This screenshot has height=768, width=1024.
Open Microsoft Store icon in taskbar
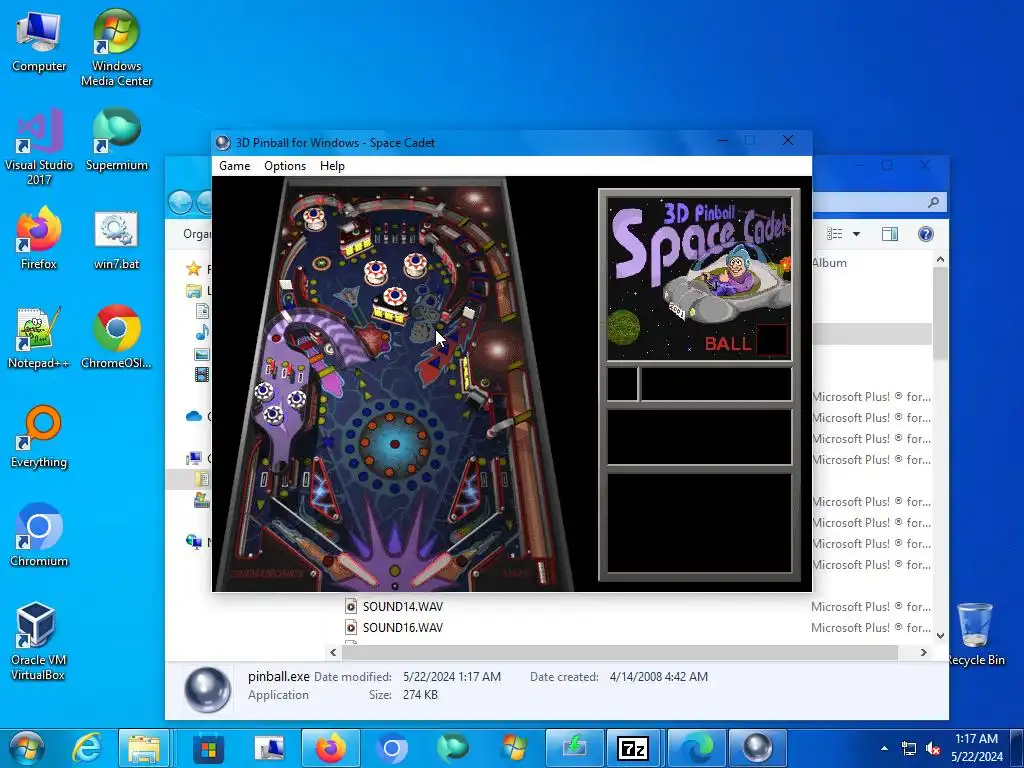(208, 748)
